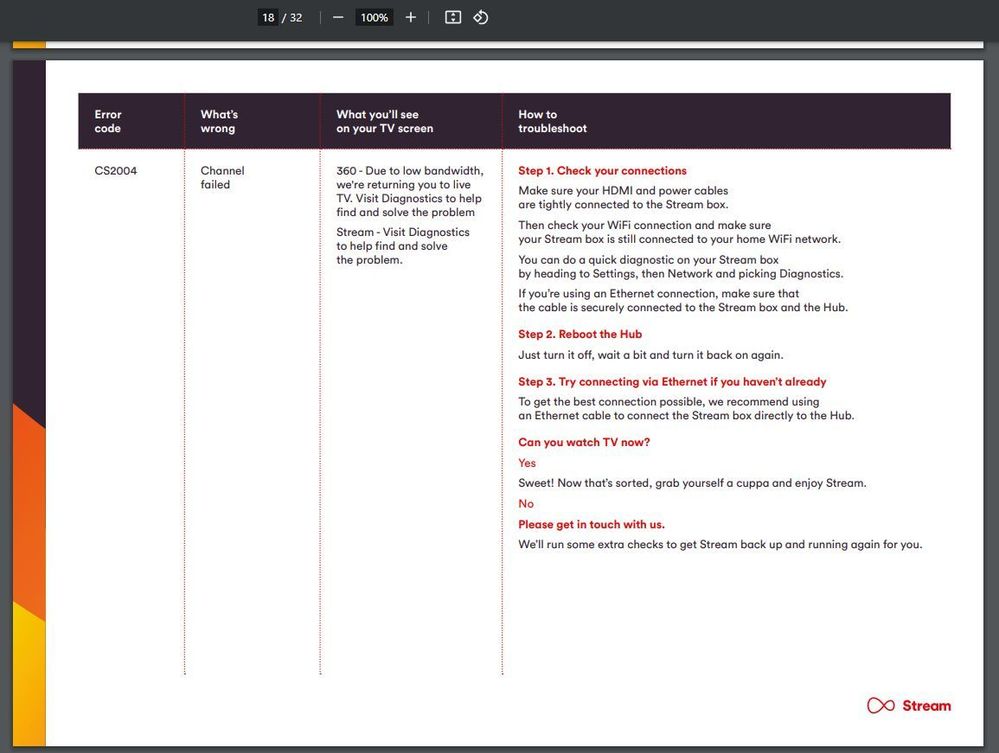Click 'To get the best connection possible' text
Viewport: 999px width, 753px height.
click(x=686, y=408)
